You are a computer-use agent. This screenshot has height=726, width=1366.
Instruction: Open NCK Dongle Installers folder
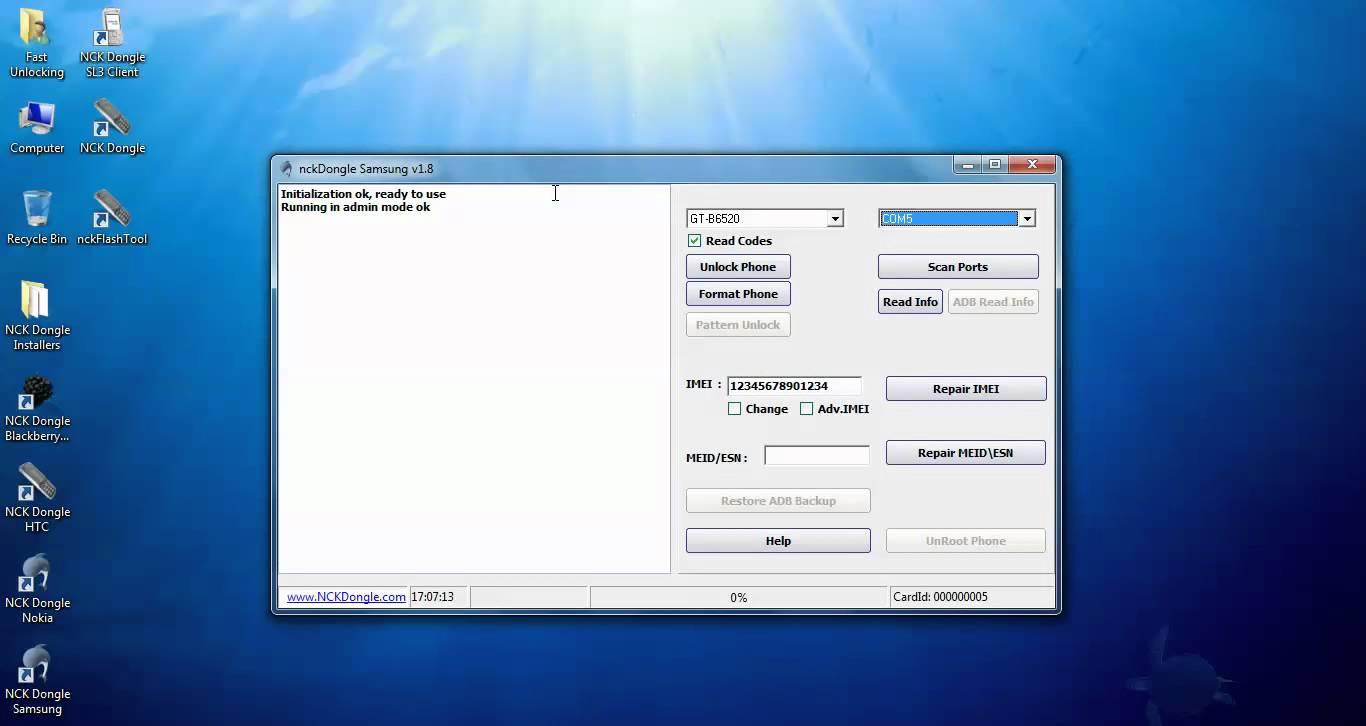coord(37,315)
